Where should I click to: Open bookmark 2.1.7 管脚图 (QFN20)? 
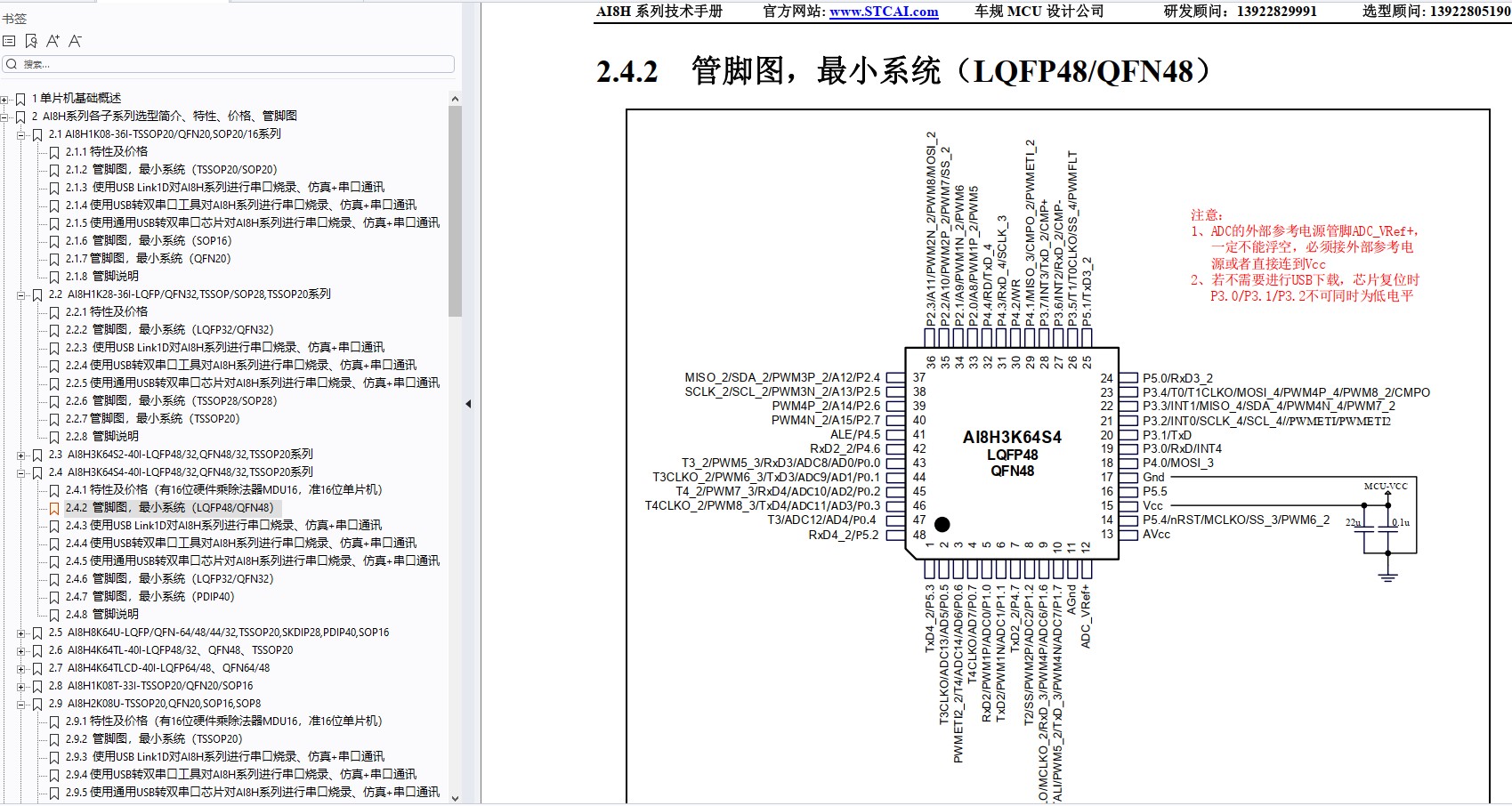148,258
